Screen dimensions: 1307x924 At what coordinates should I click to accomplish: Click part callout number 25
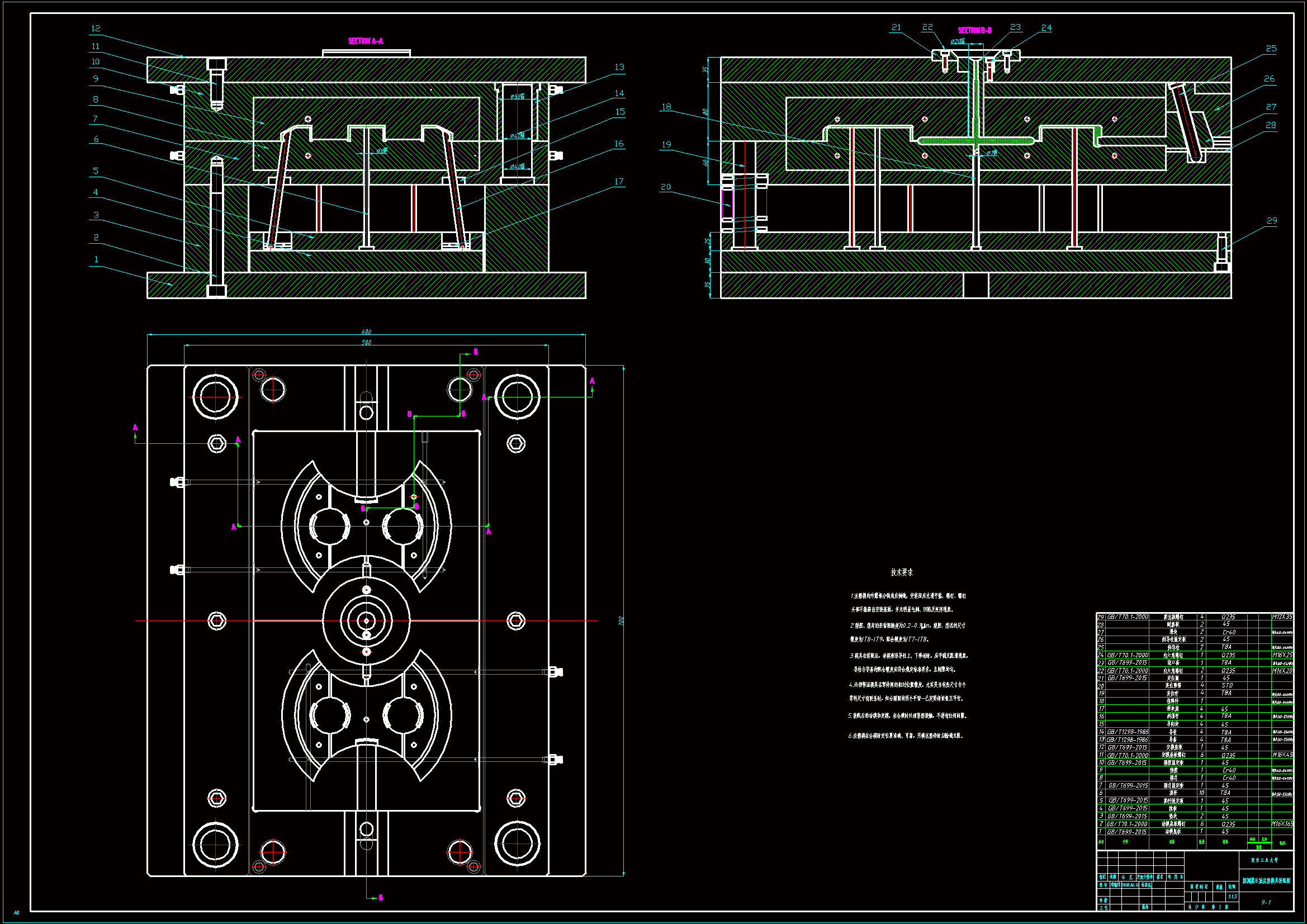[1271, 49]
